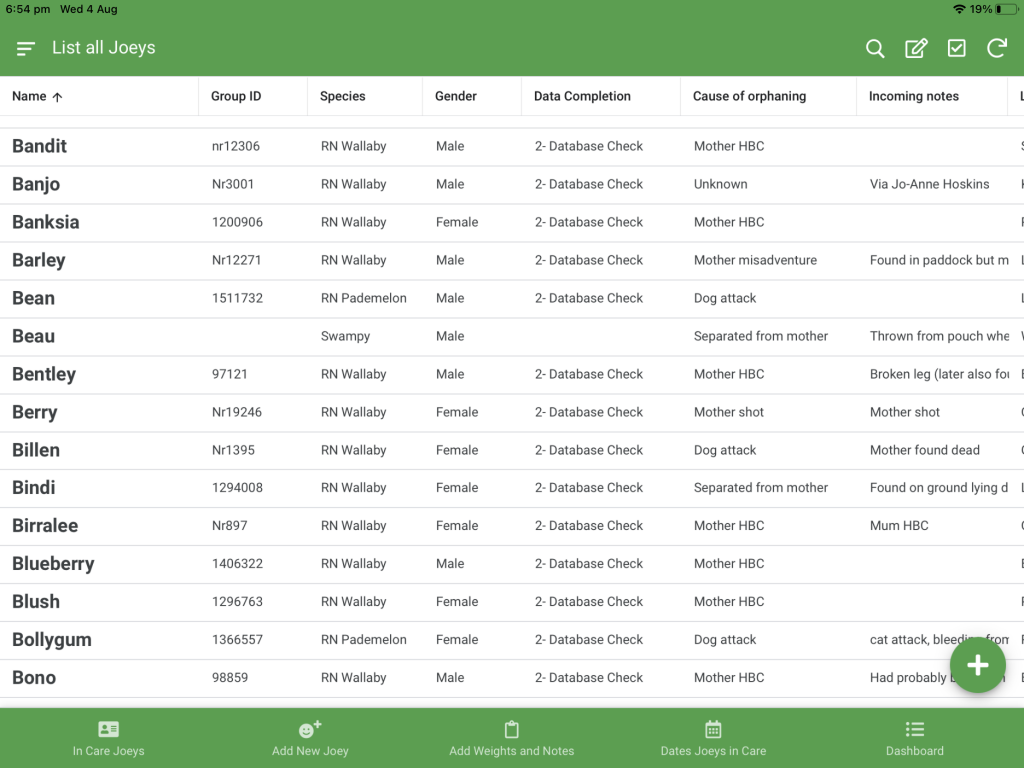The width and height of the screenshot is (1024, 768).
Task: Tap RN Pademelon in Bean's row
Action: 364,298
